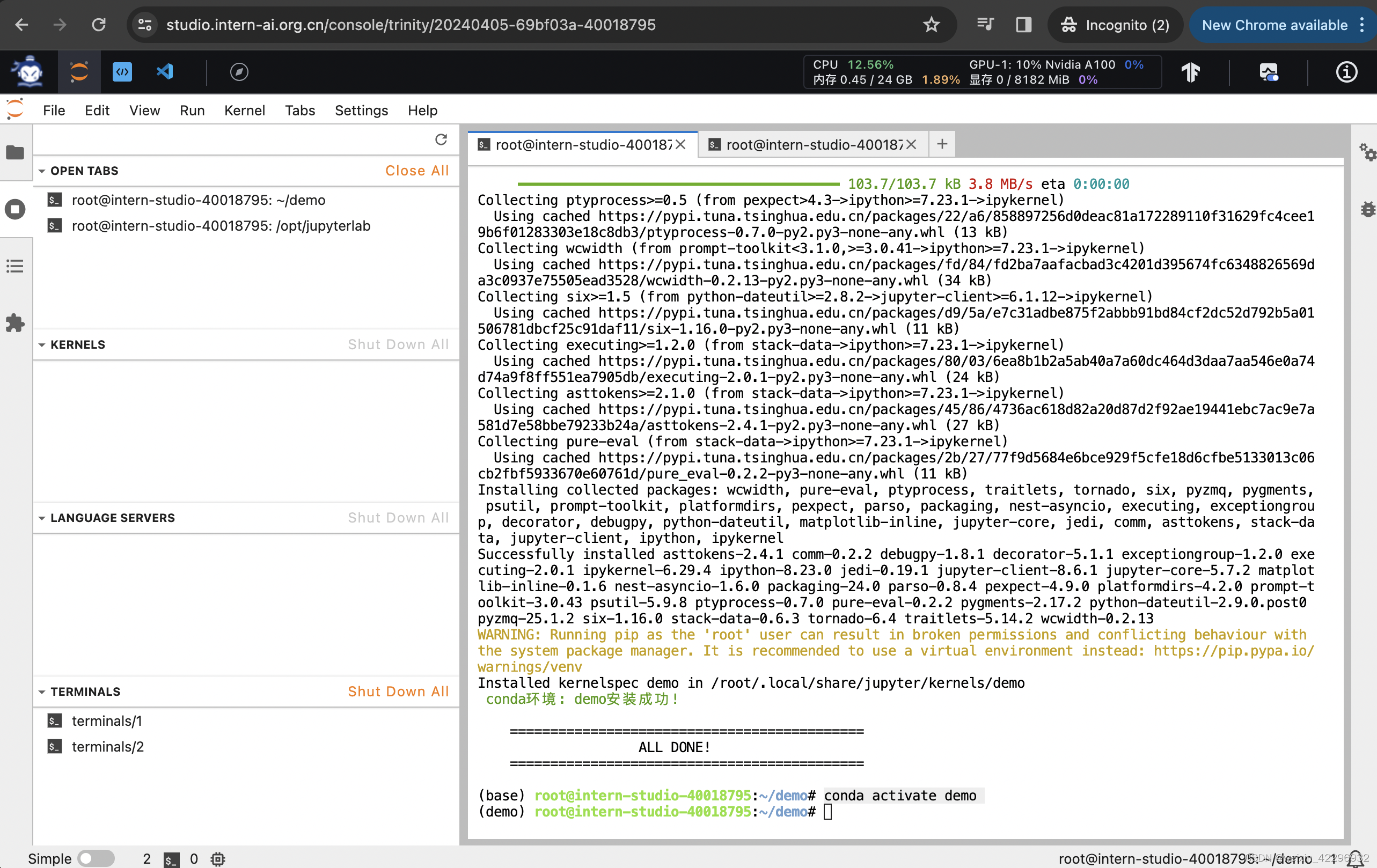Toggle Simple mode switch in status bar
This screenshot has width=1377, height=868.
click(x=96, y=858)
